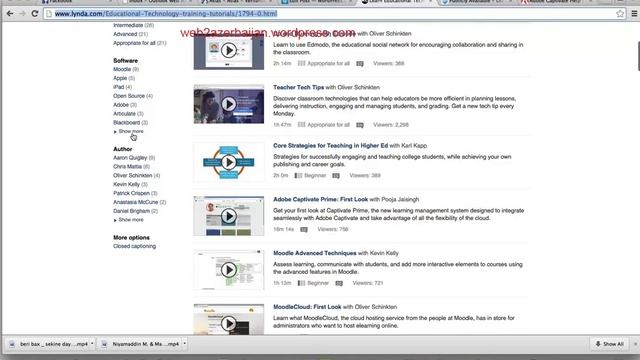Reload the page with the refresh icon
The width and height of the screenshot is (640, 360).
coord(35,13)
